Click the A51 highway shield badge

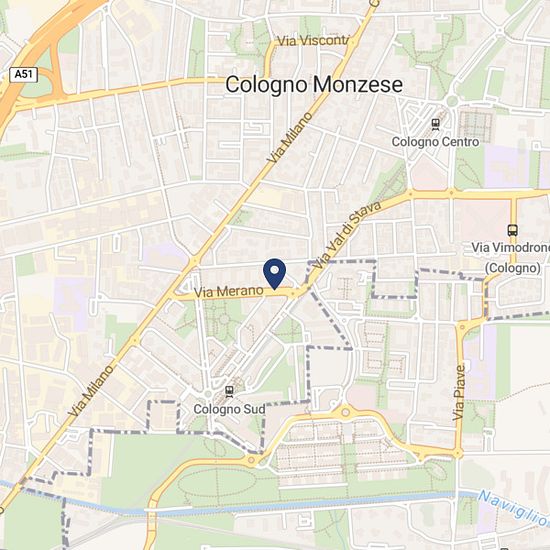[x=24, y=75]
